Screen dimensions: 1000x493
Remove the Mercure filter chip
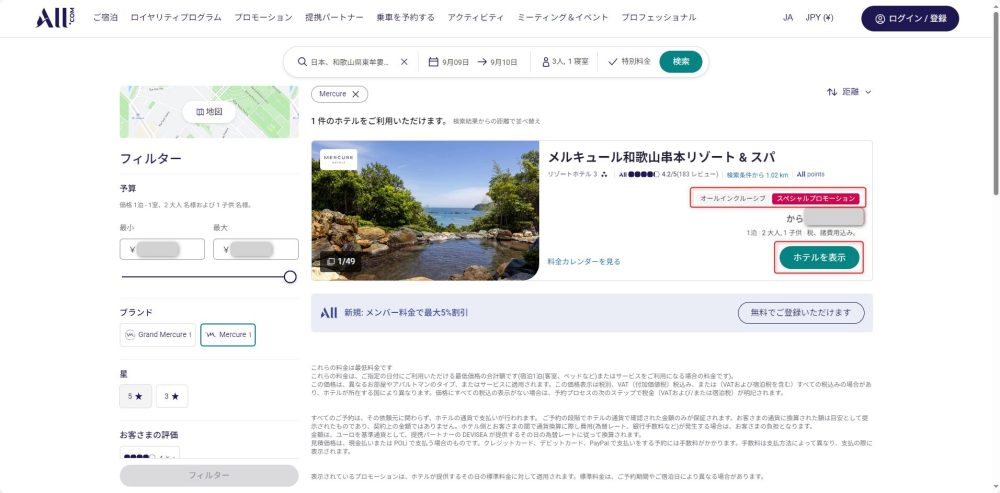356,94
